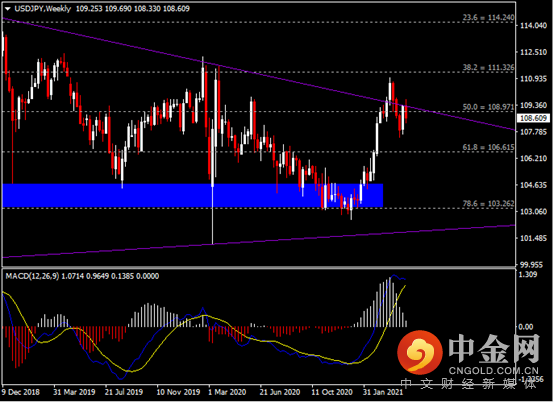Select the 50.0 = 108.971 Fibonacci level

(488, 107)
